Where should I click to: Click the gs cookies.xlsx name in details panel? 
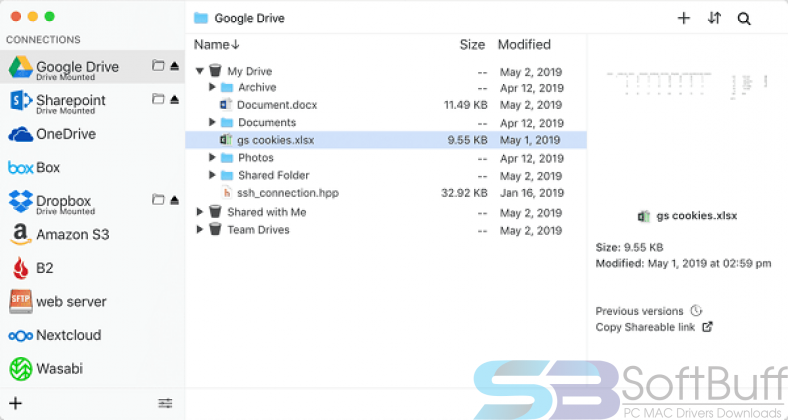point(697,216)
